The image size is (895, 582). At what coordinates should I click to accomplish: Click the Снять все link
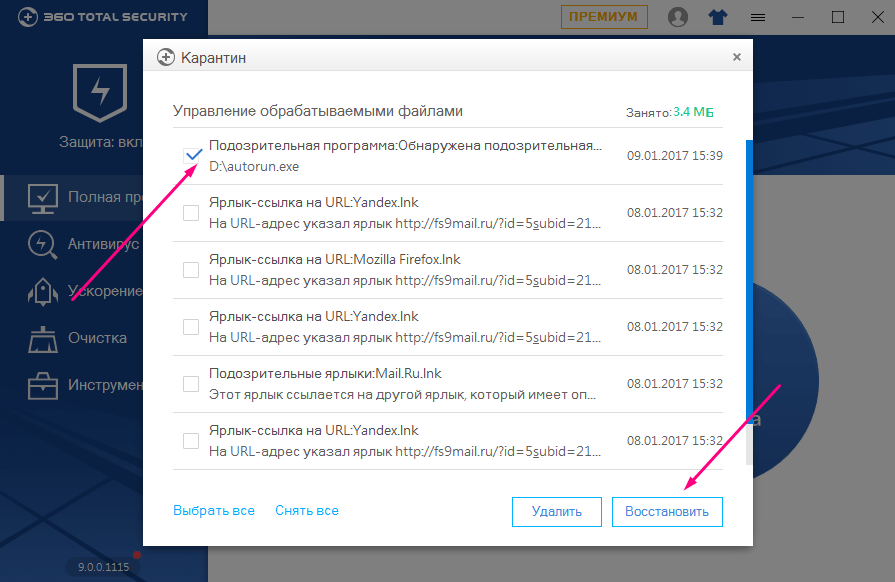point(307,511)
